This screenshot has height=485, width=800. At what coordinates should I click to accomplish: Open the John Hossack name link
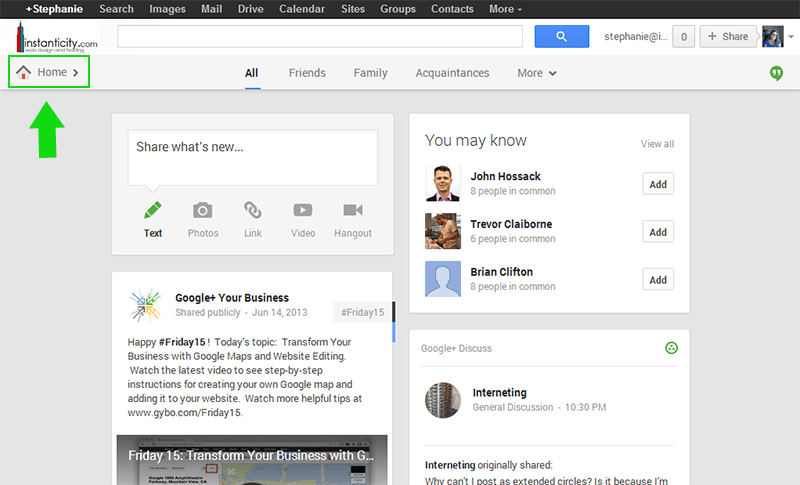505,176
